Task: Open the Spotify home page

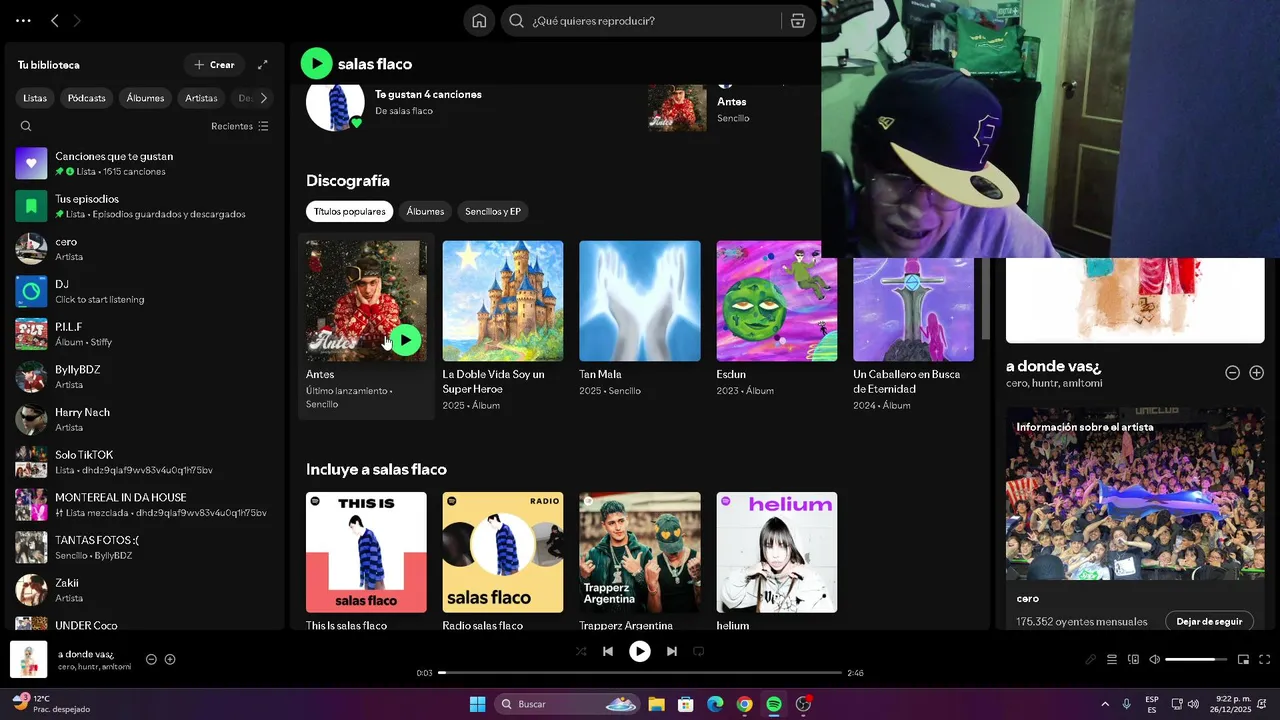Action: (x=479, y=21)
